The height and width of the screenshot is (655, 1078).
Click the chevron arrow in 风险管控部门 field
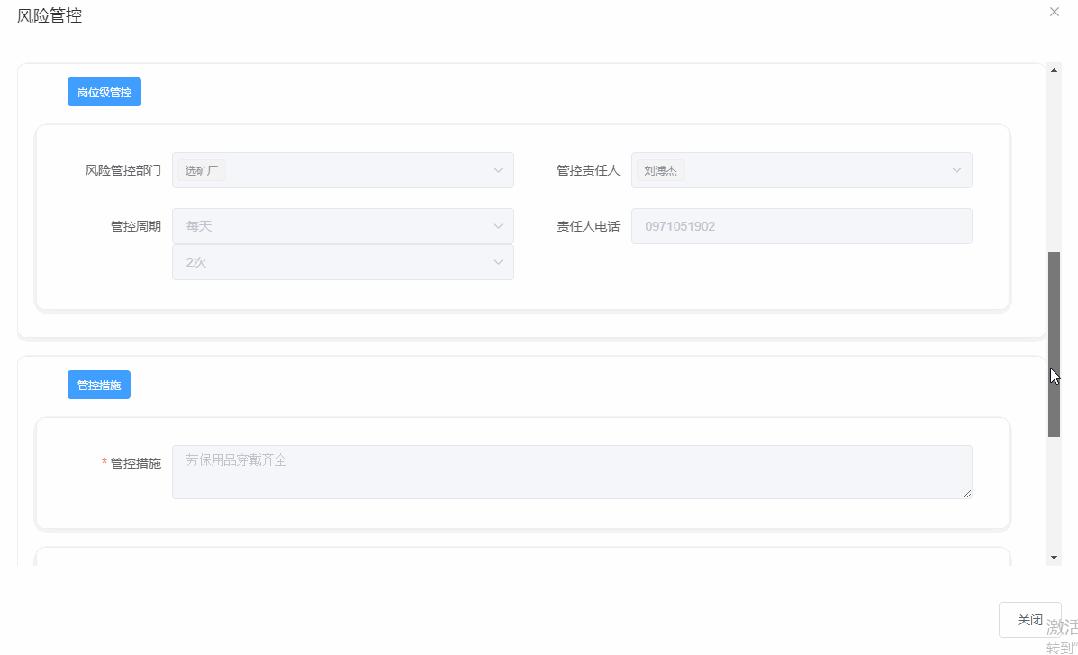498,170
